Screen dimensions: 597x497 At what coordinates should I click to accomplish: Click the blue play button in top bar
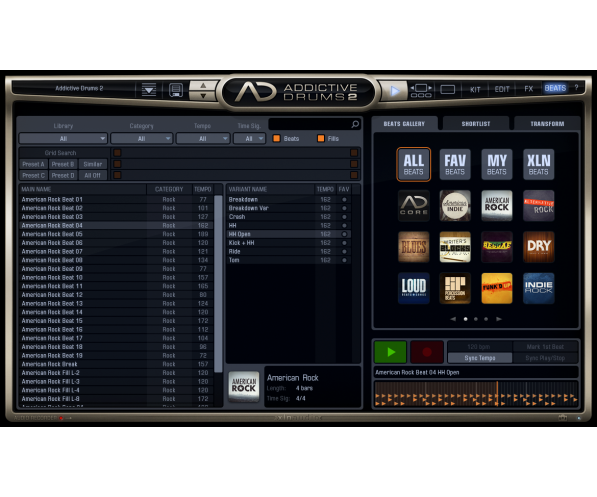pyautogui.click(x=394, y=91)
